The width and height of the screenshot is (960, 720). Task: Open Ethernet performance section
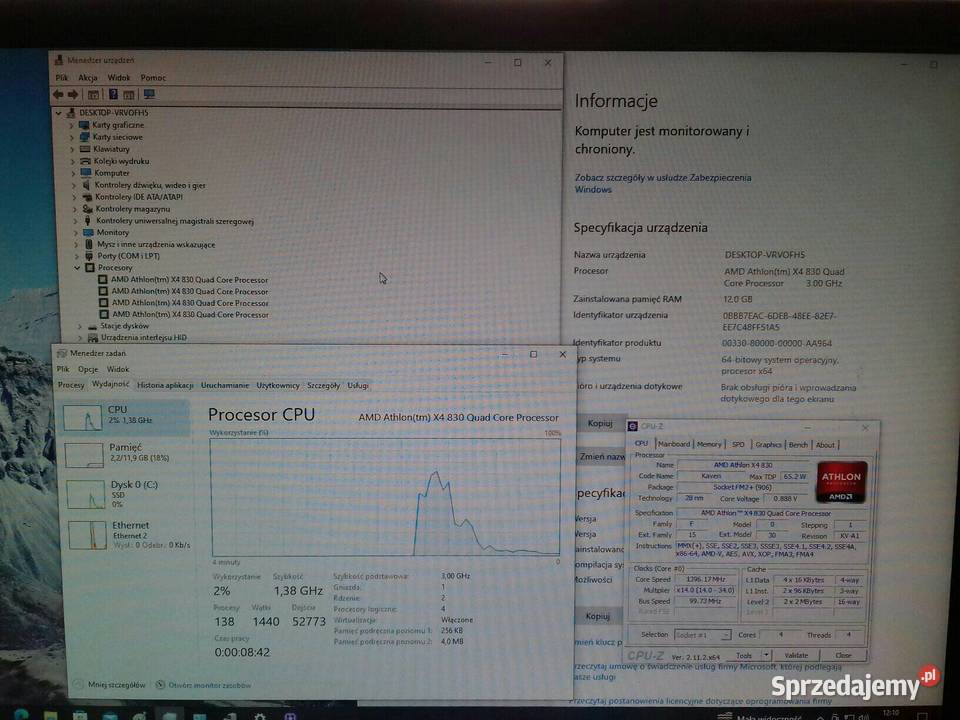(x=129, y=535)
